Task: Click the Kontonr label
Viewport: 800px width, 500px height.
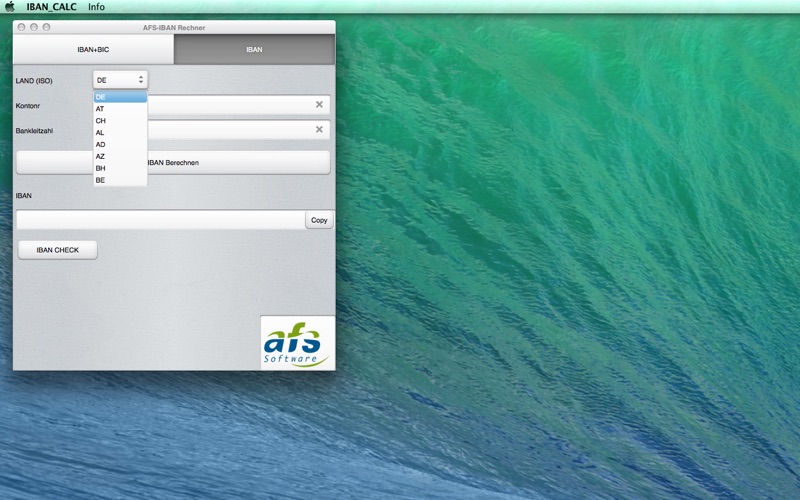Action: [28, 106]
